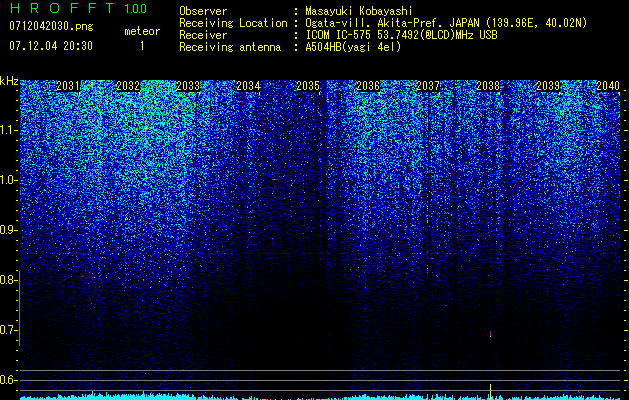Click the kHz axis unit label
Viewport: 629px width, 400px height.
[x=9, y=81]
